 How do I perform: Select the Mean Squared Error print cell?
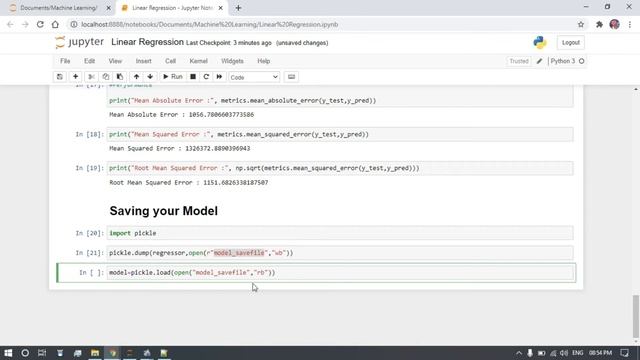(x=340, y=134)
